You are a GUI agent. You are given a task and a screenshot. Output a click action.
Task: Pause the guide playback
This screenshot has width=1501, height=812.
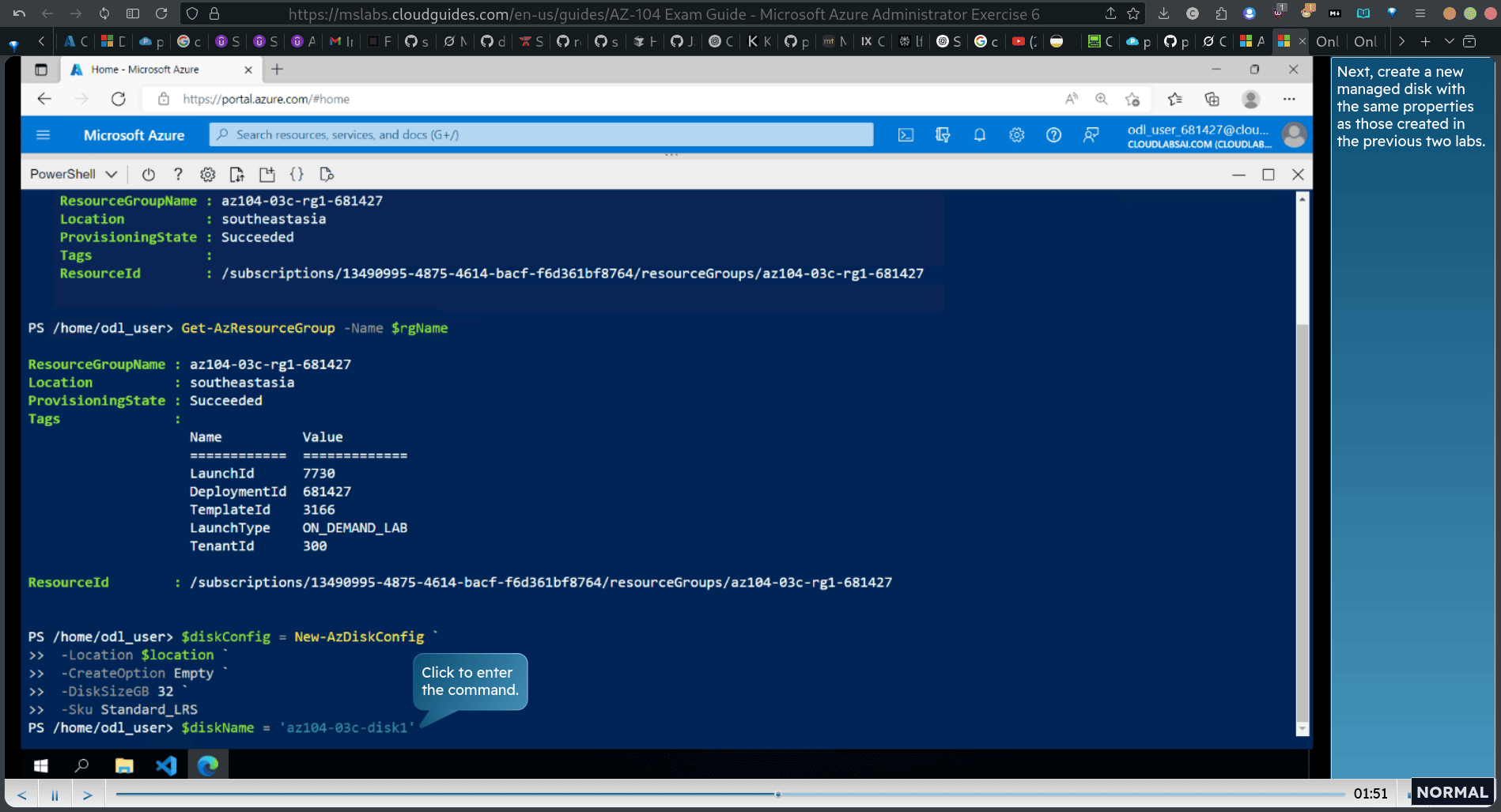pos(55,795)
